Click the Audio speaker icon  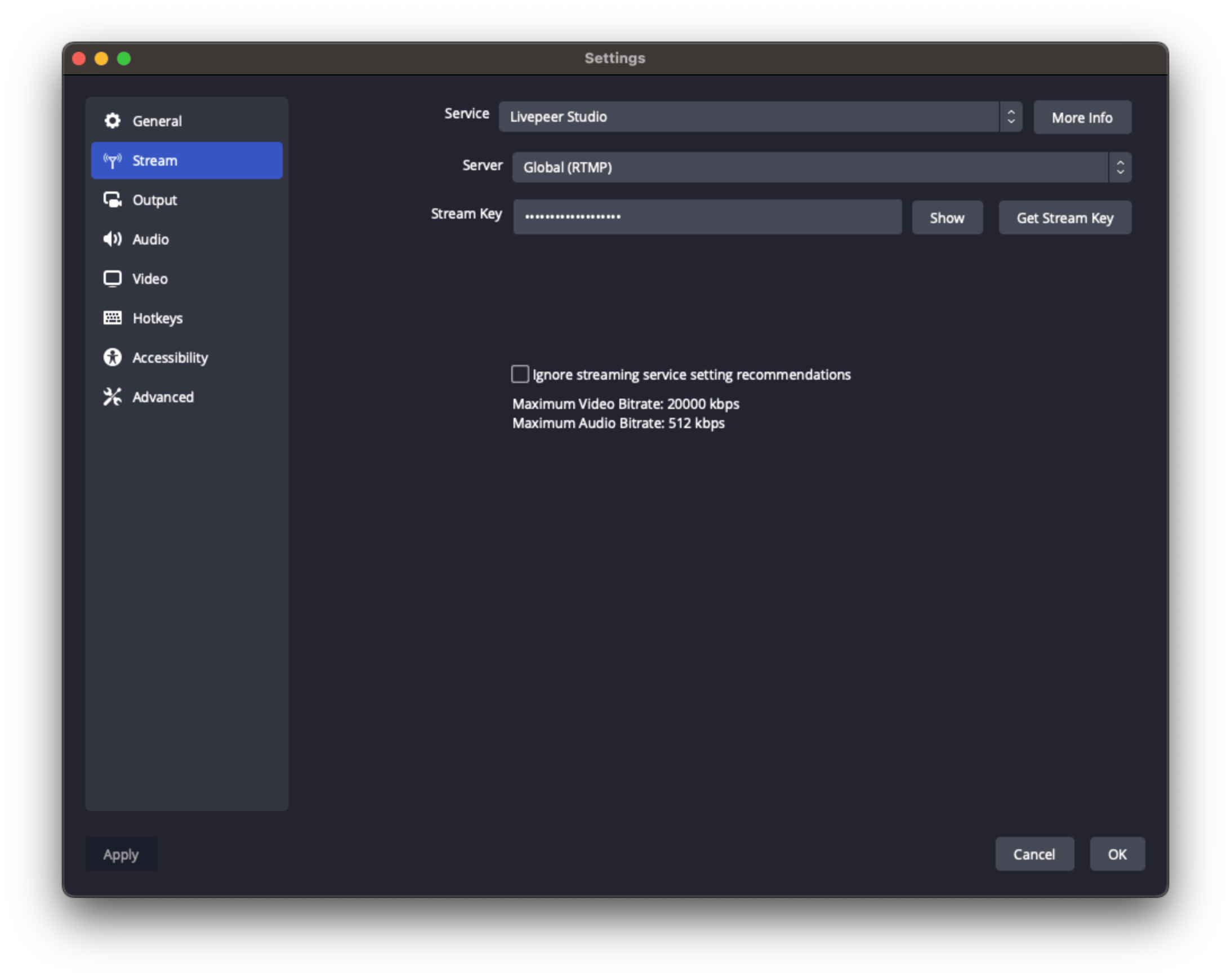click(x=113, y=239)
